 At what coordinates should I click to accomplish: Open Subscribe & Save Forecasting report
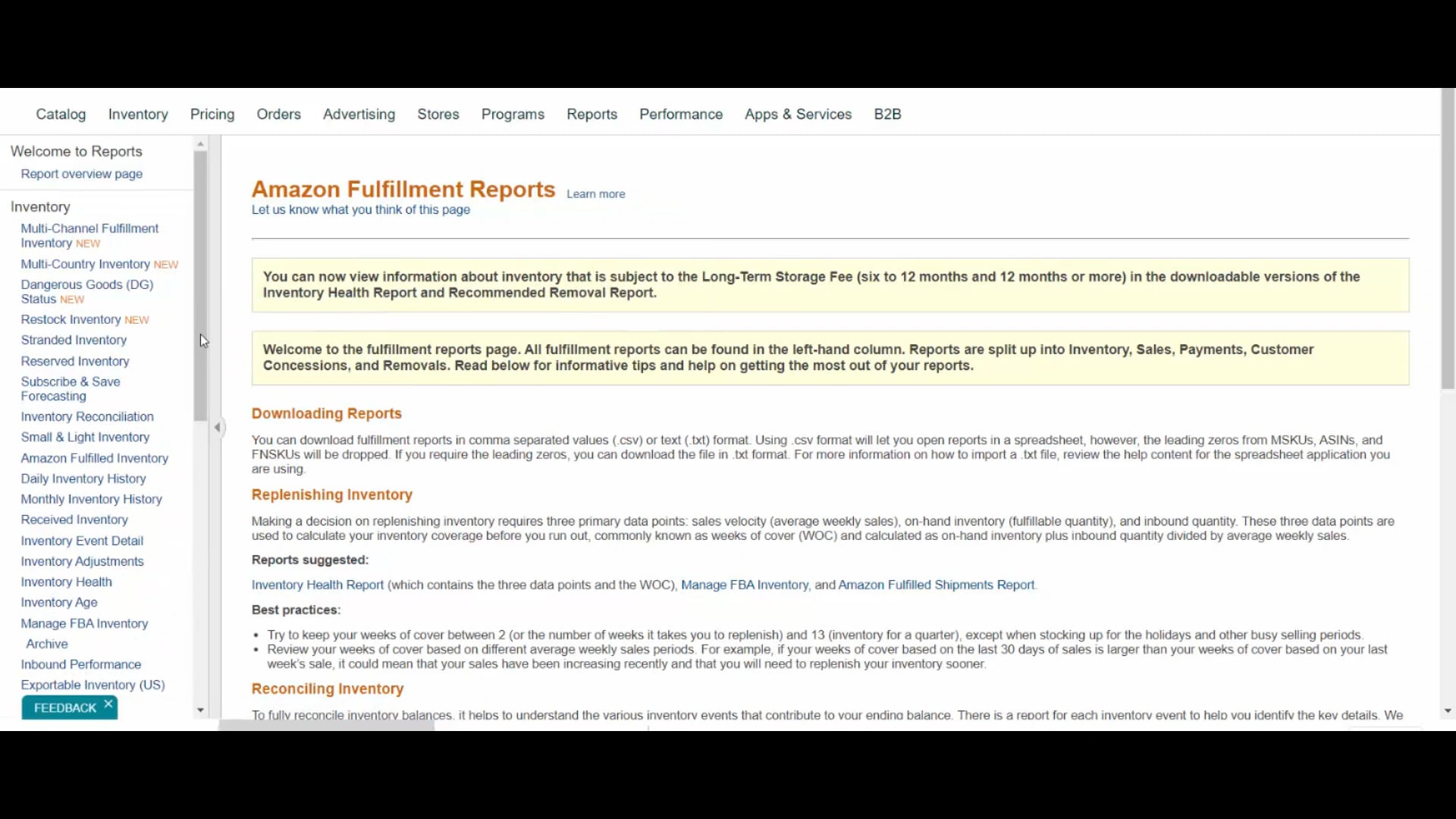pos(71,389)
